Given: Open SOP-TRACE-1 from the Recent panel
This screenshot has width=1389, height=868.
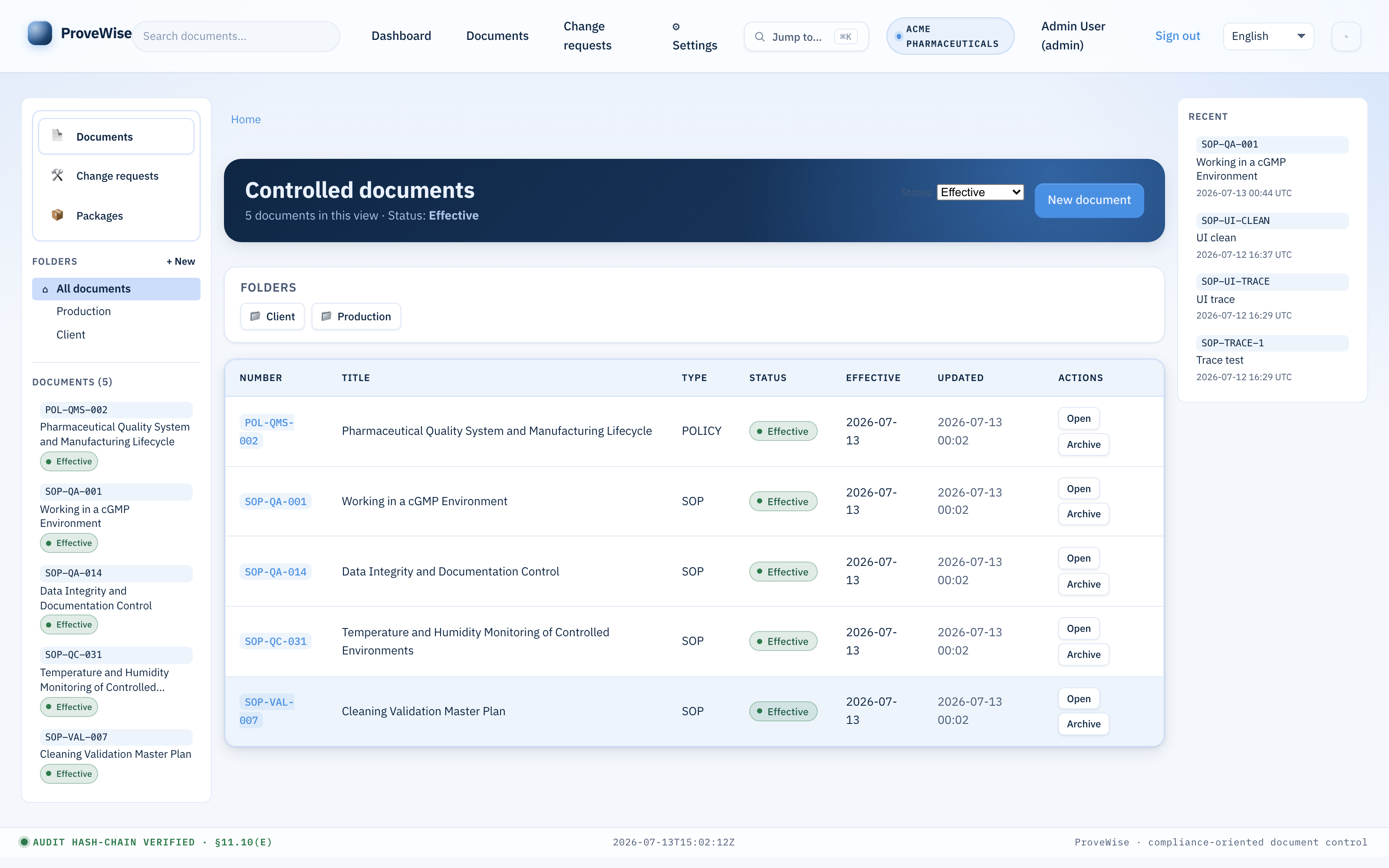Looking at the screenshot, I should click(1272, 359).
